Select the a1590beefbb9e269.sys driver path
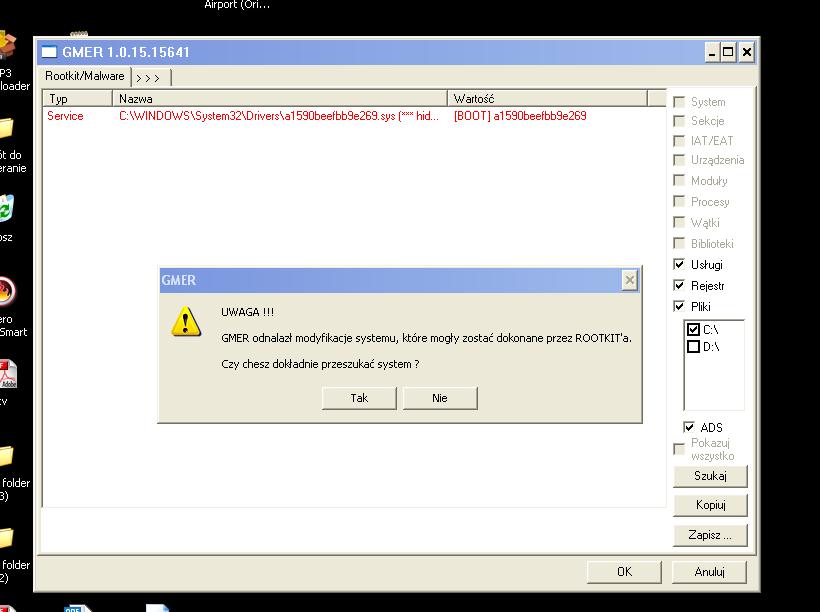820x612 pixels. pyautogui.click(x=279, y=116)
